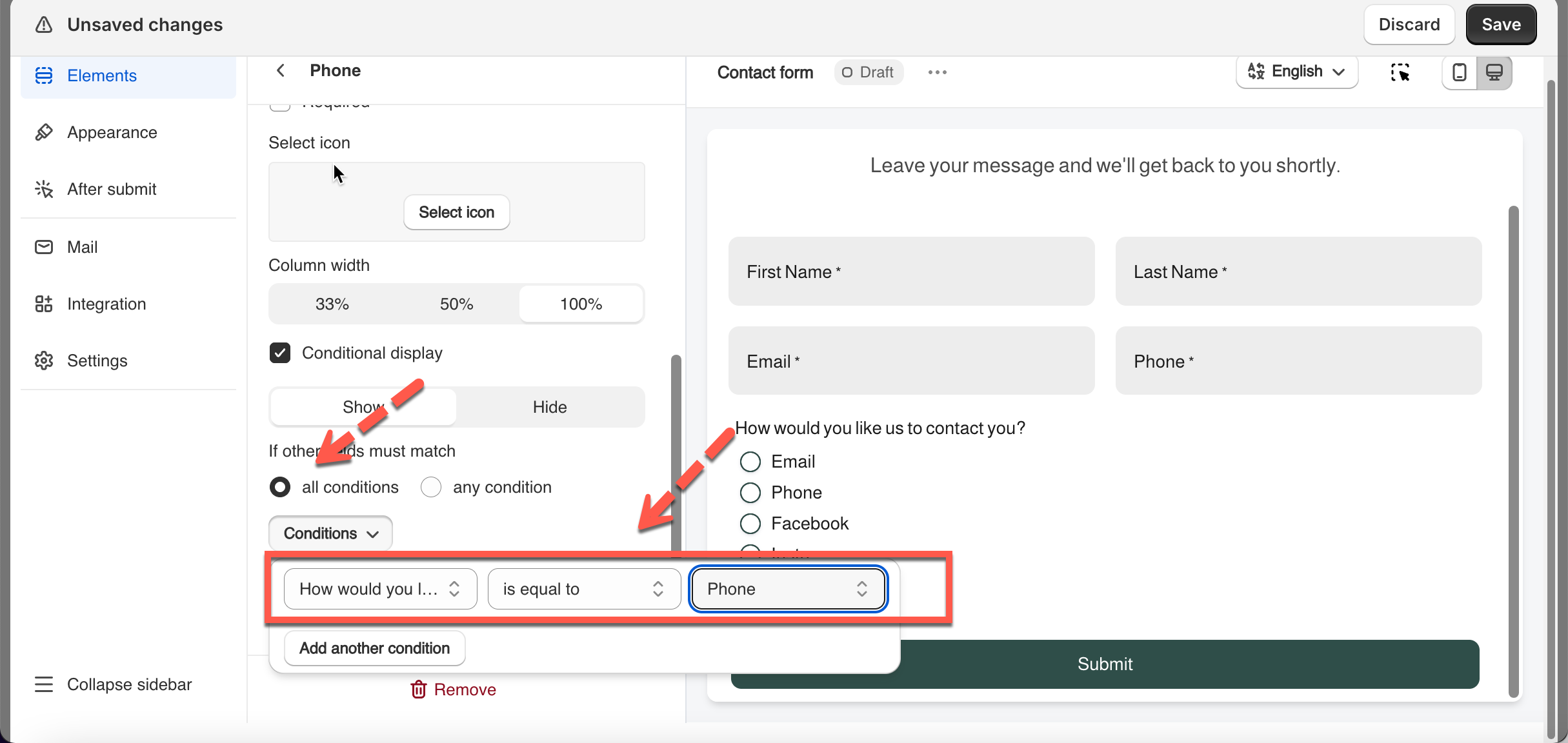Expand the Conditions dropdown button
The image size is (1568, 743).
pos(330,533)
